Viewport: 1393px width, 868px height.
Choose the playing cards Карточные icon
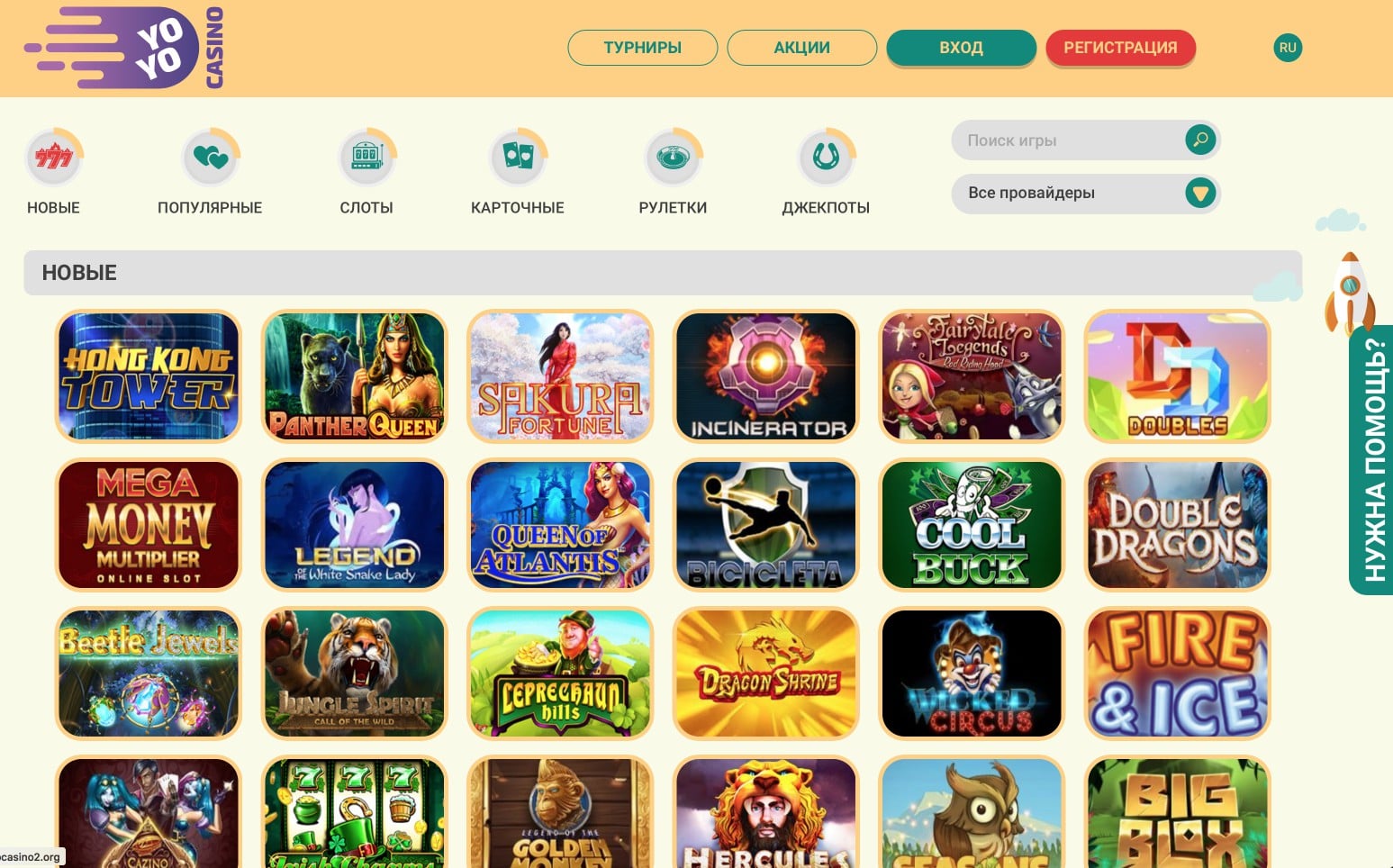coord(518,157)
